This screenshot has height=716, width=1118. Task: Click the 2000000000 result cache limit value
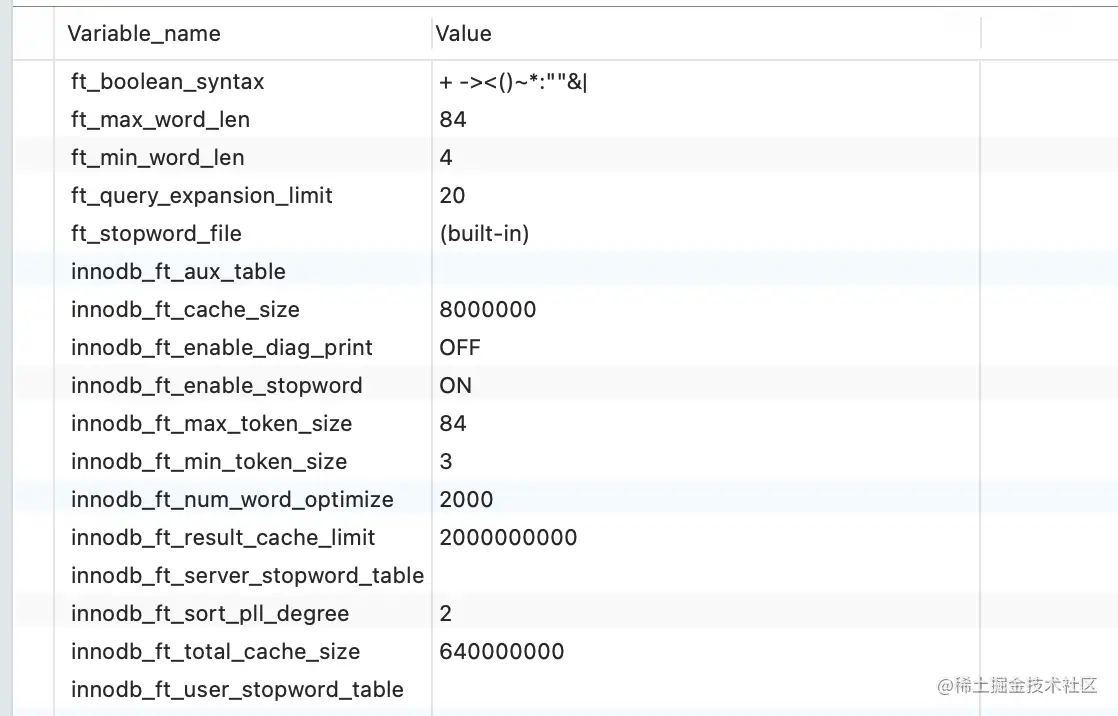click(x=508, y=537)
